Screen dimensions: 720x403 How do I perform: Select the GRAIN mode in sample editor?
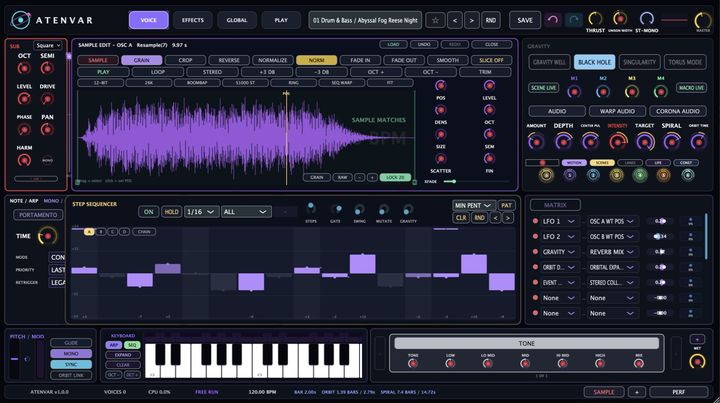[141, 60]
